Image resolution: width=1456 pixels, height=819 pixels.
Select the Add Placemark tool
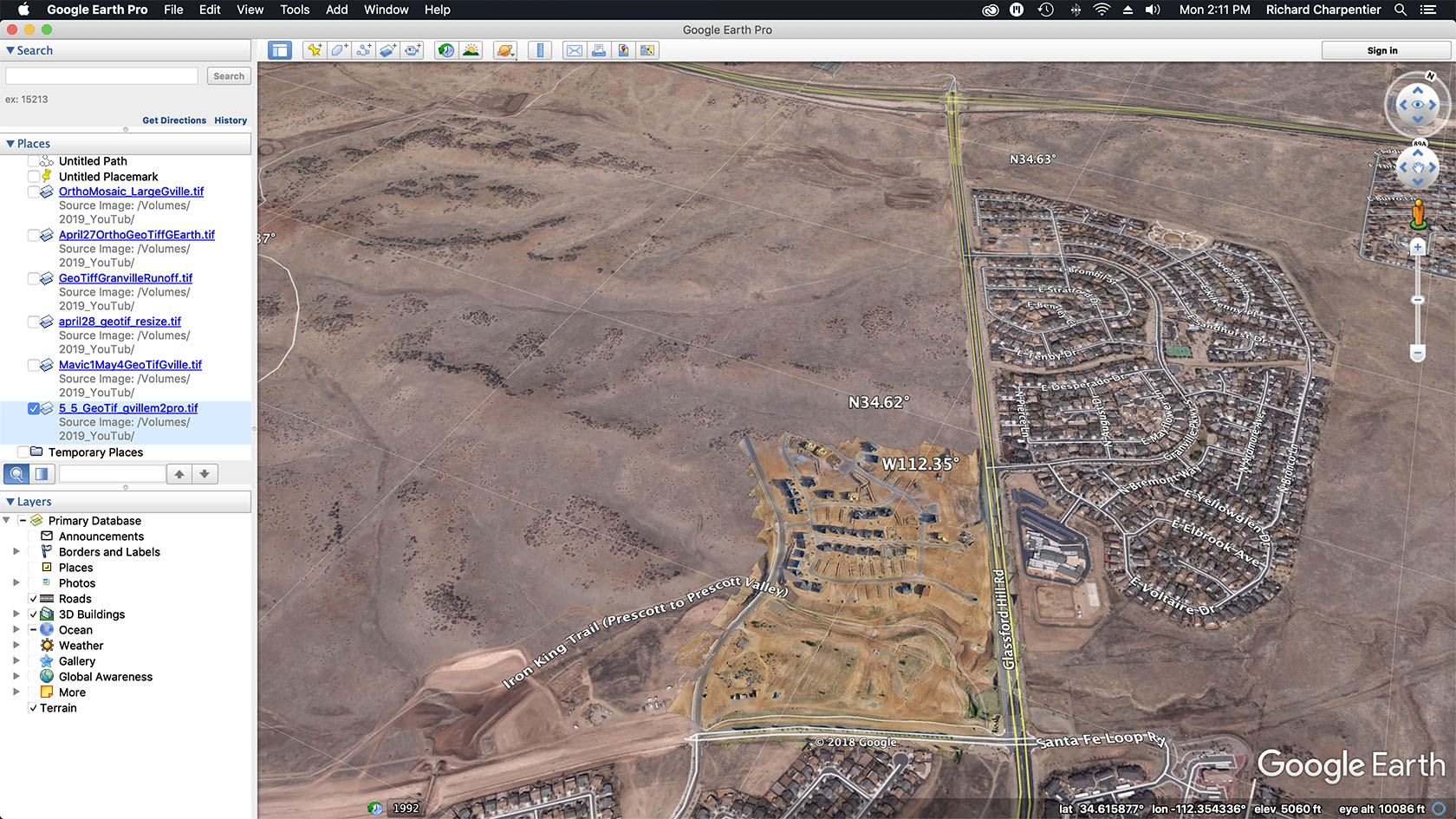point(315,50)
